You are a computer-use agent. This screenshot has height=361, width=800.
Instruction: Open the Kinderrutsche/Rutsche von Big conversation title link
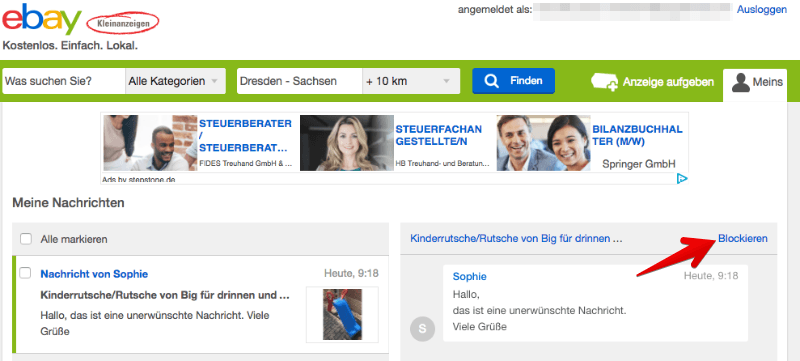tap(516, 238)
